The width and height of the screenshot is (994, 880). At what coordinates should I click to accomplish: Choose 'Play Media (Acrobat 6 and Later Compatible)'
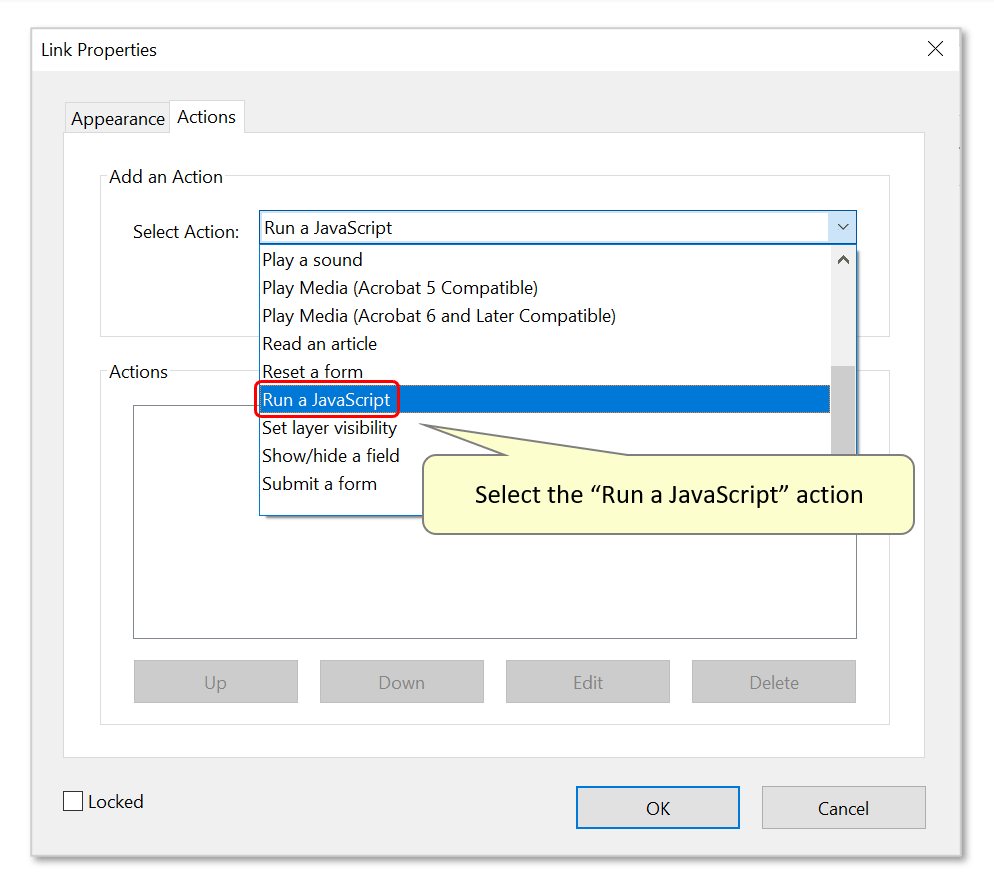pos(545,316)
